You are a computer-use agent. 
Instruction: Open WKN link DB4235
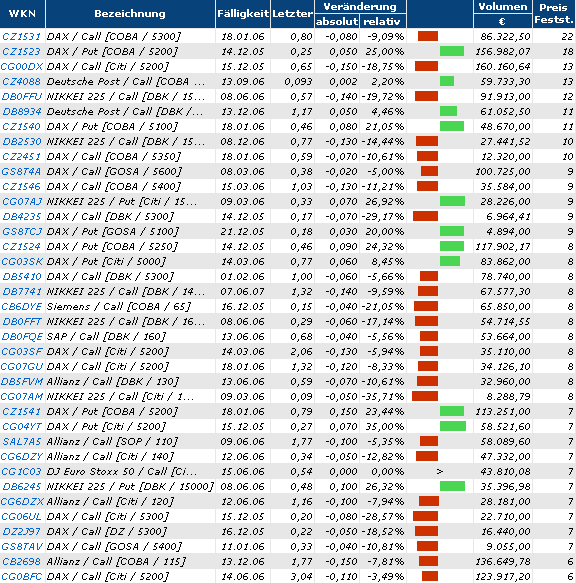point(22,216)
